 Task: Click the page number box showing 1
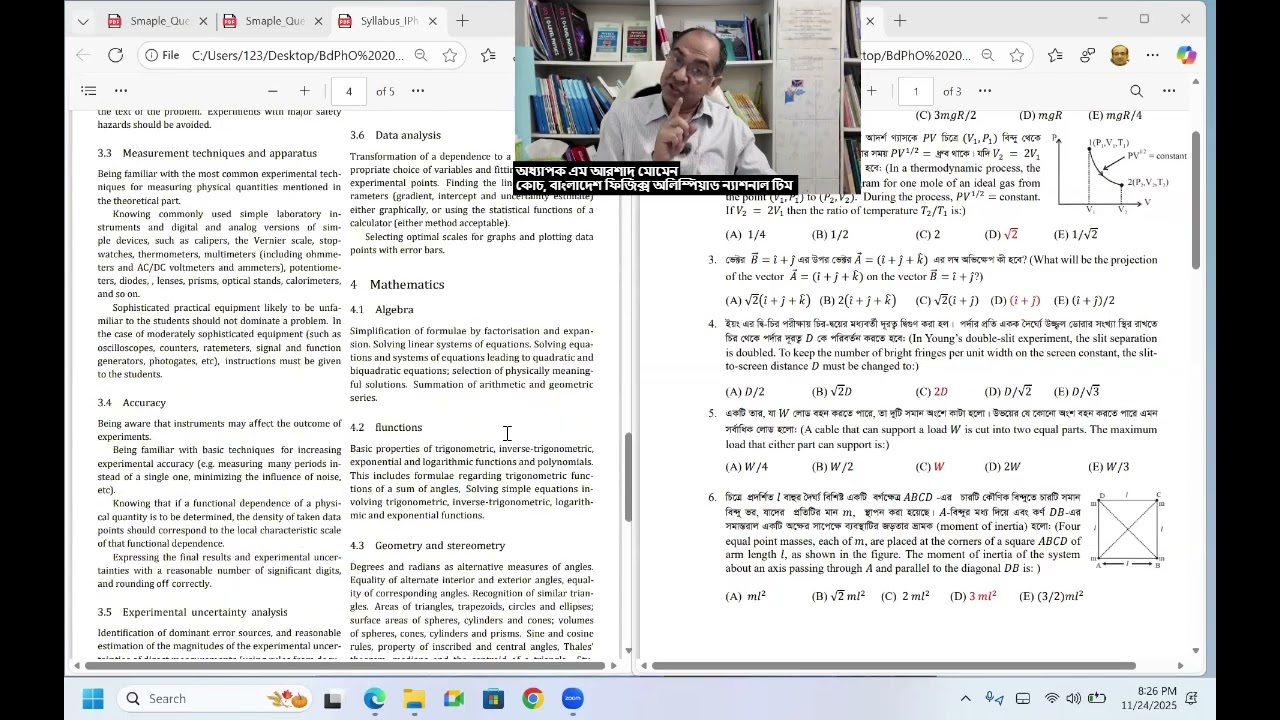coord(915,91)
